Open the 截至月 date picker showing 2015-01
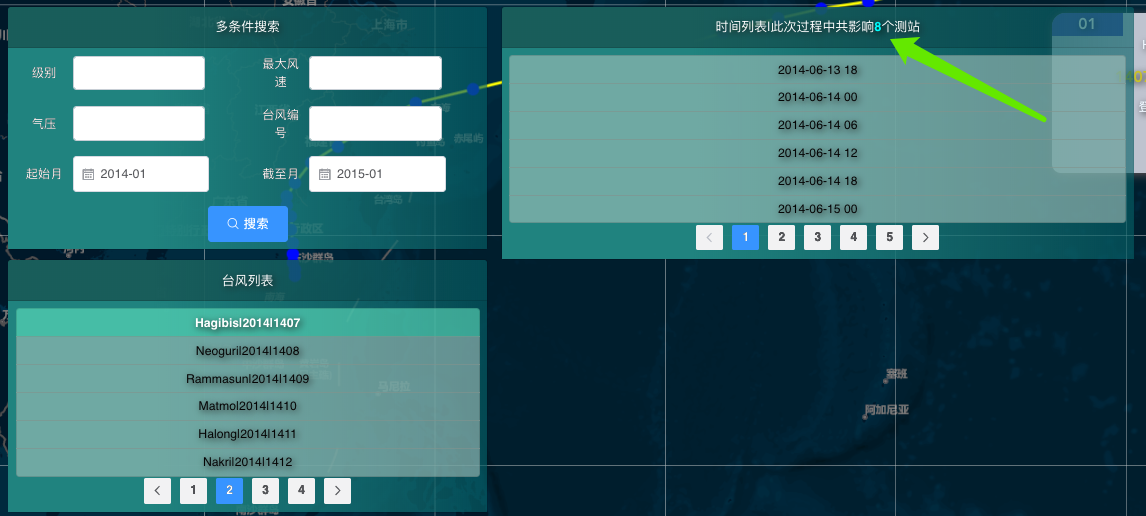The width and height of the screenshot is (1146, 516). (377, 174)
